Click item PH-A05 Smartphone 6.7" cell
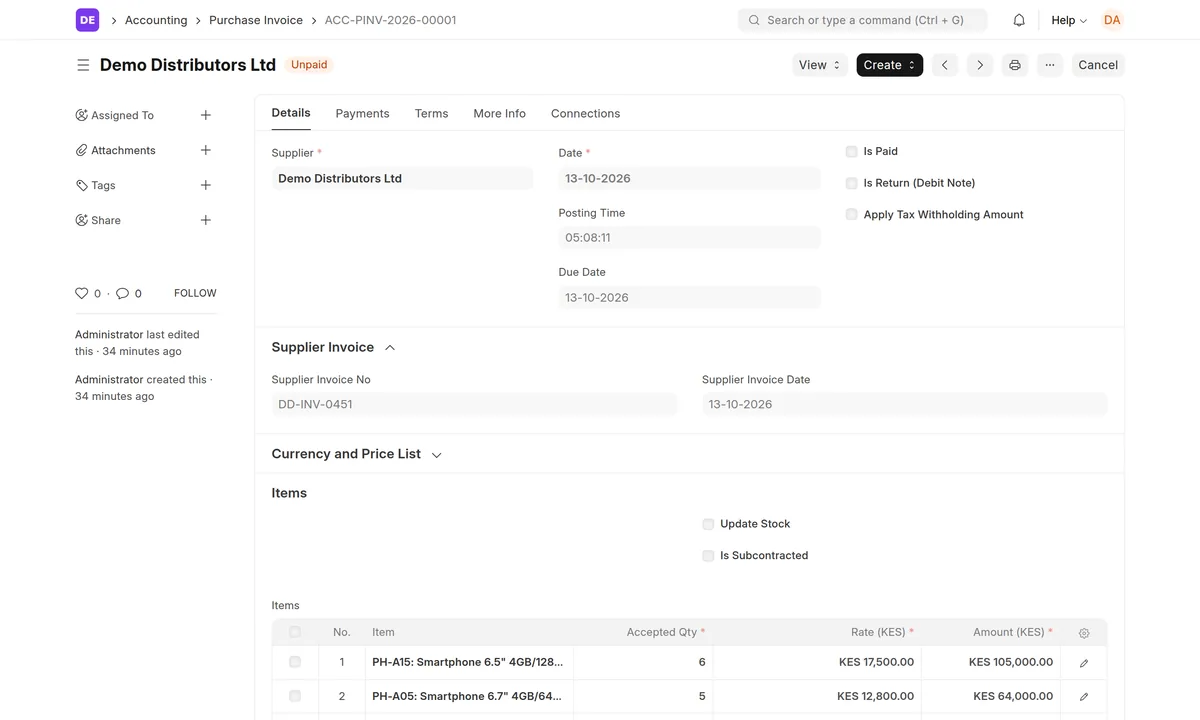This screenshot has height=720, width=1200. click(x=469, y=696)
